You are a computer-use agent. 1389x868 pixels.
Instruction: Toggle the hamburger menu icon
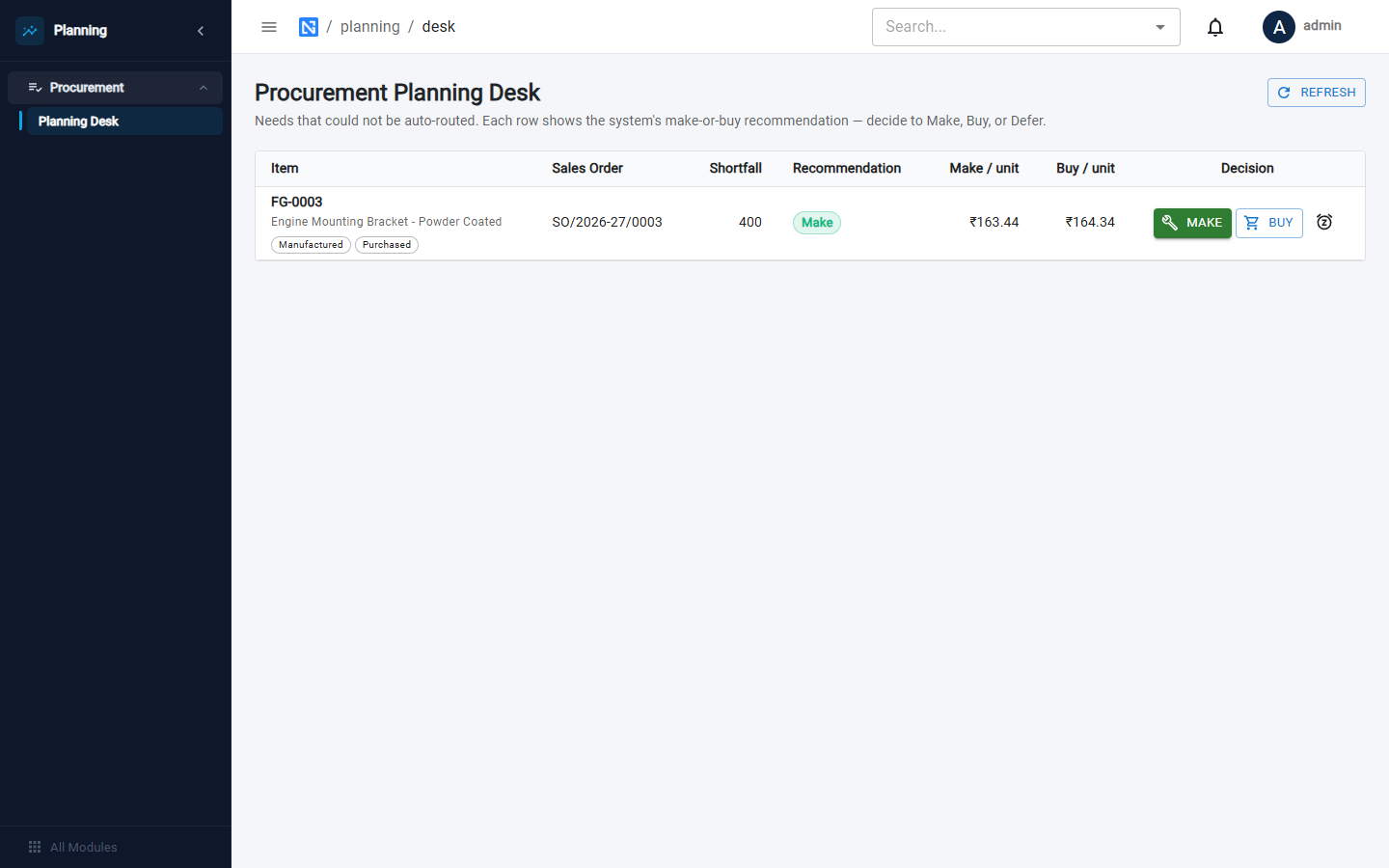269,27
